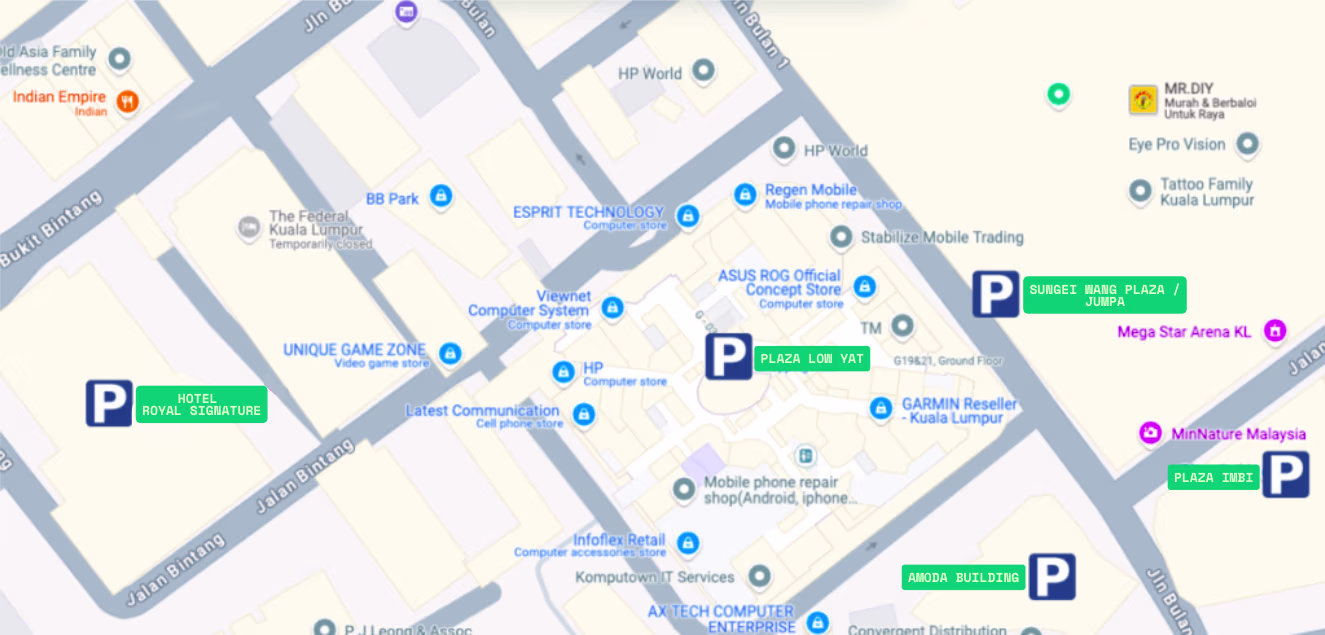Click the green PLAZA LOW YAT label
The image size is (1325, 635).
(812, 358)
